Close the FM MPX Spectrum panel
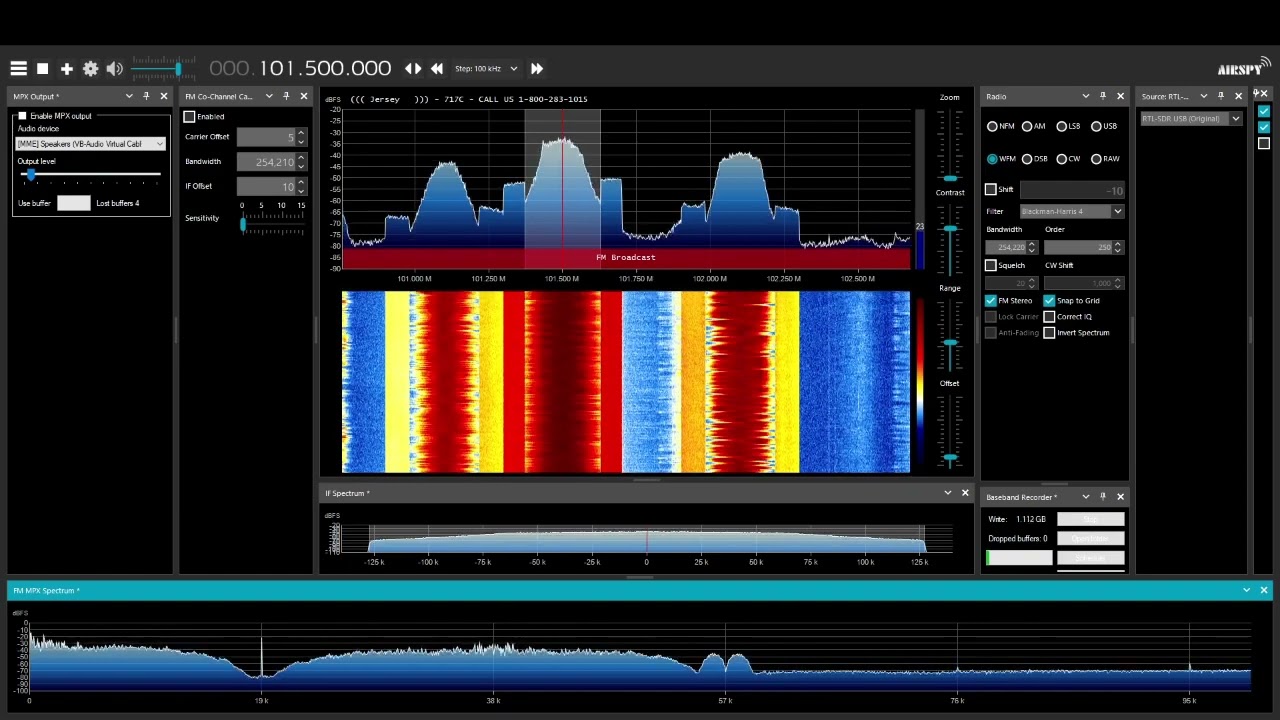The height and width of the screenshot is (720, 1280). click(1264, 590)
